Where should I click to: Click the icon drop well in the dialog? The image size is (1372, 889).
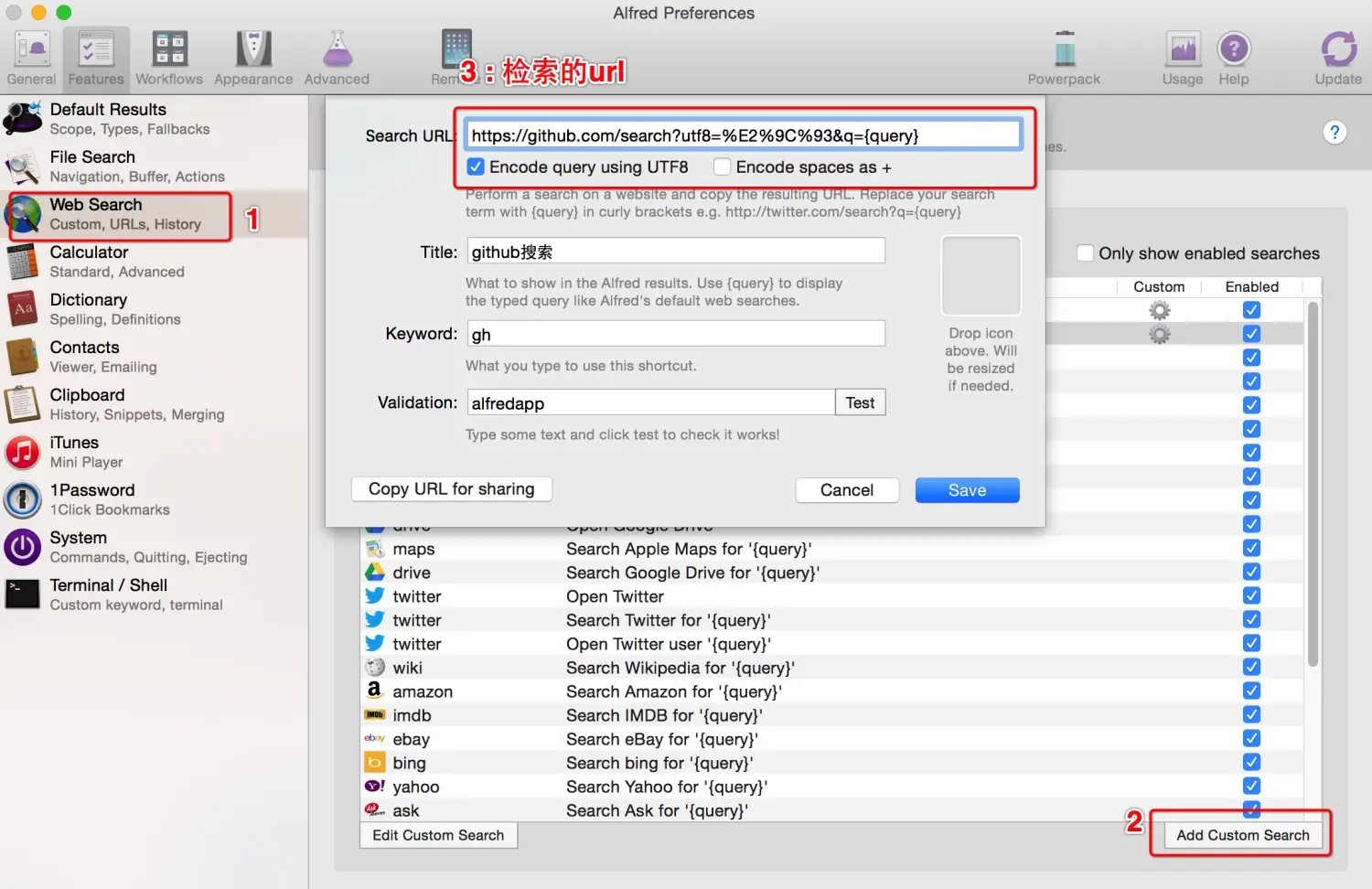(x=981, y=275)
